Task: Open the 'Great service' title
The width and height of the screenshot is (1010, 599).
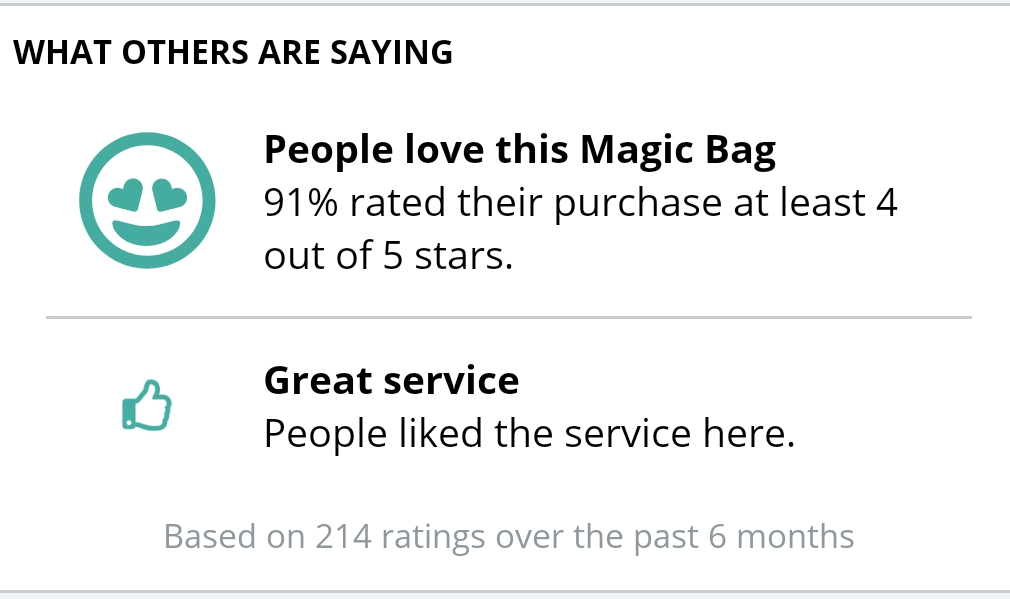Action: point(392,380)
